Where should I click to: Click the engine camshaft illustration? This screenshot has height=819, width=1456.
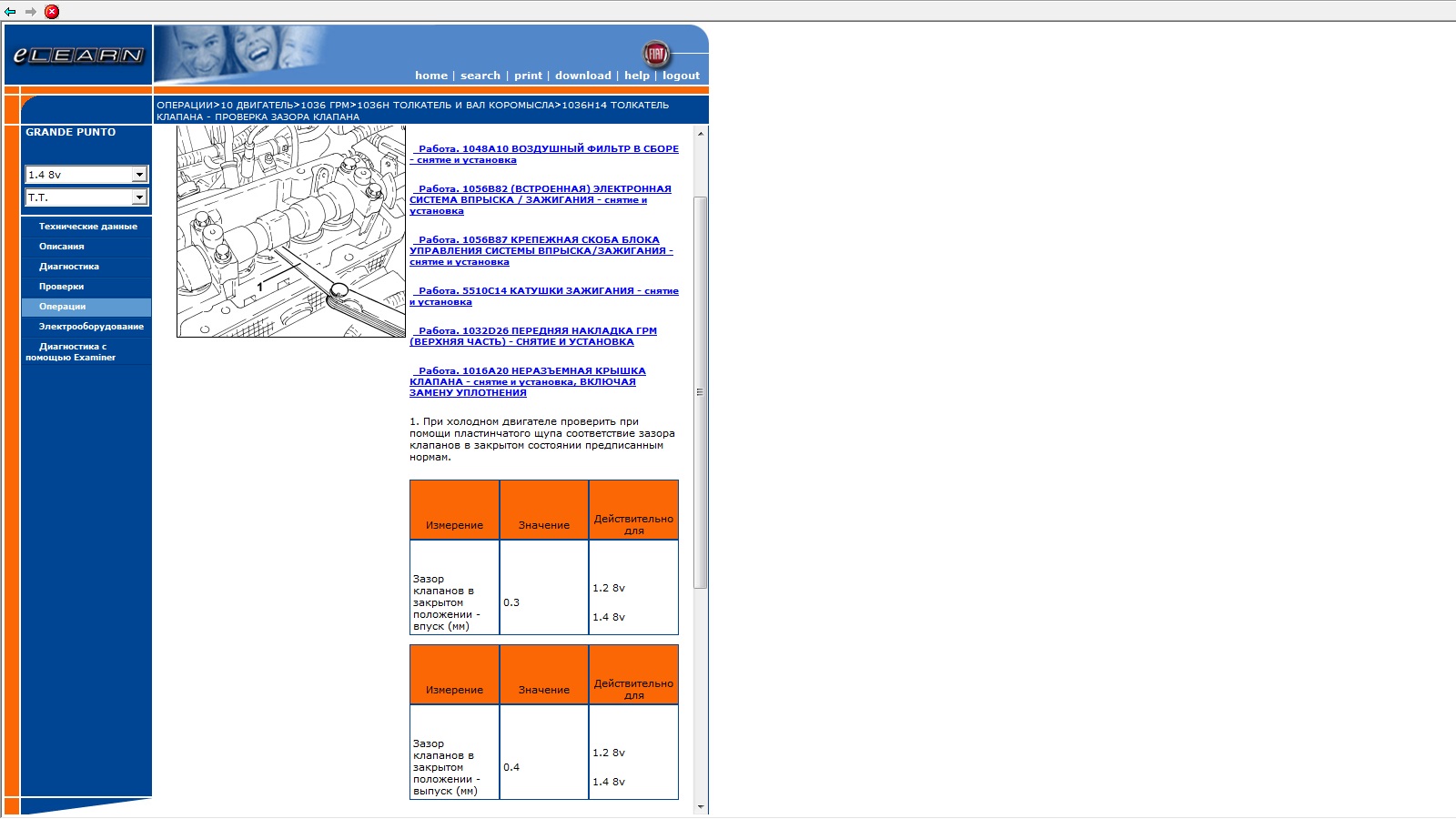click(x=291, y=232)
